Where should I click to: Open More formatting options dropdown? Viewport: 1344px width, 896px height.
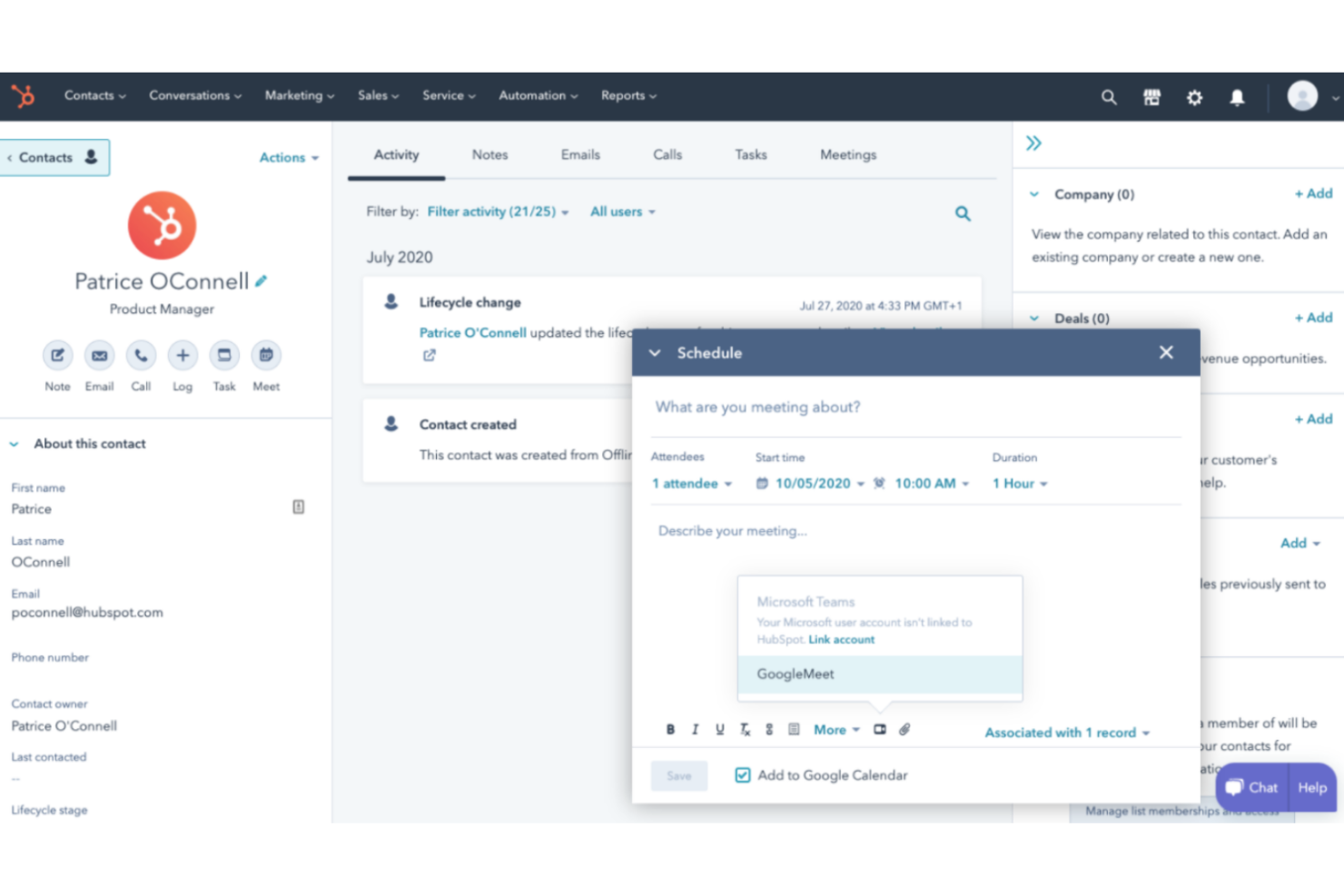pyautogui.click(x=836, y=730)
